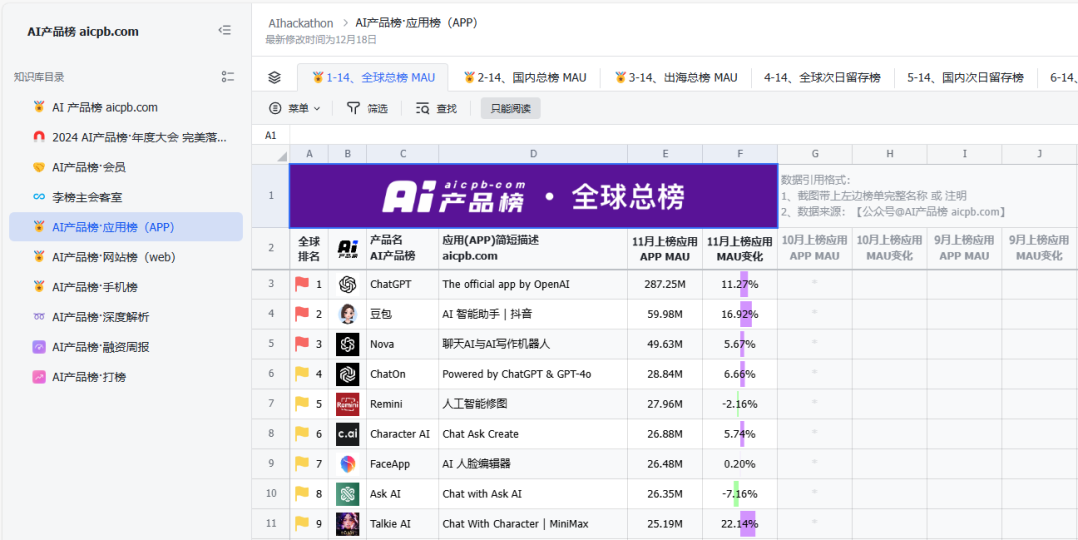
Task: Open the knowledge base directory outline icon
Action: (228, 77)
